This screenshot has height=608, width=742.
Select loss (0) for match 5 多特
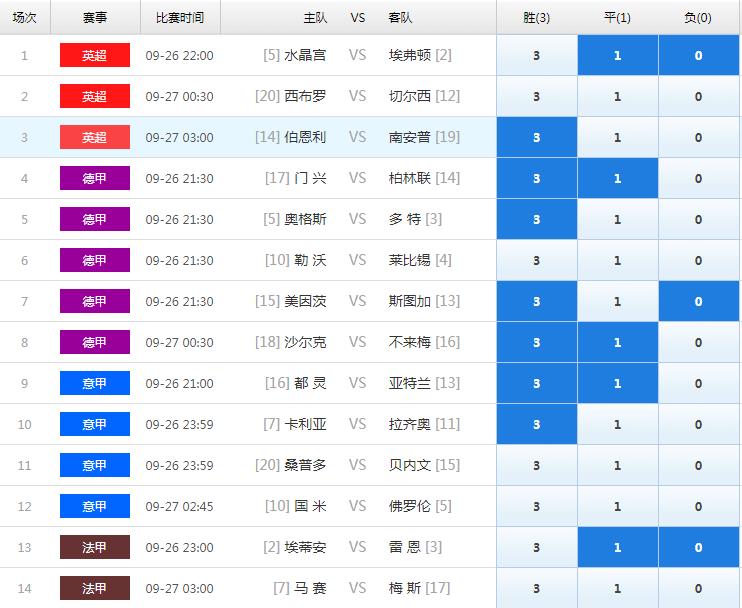click(698, 220)
